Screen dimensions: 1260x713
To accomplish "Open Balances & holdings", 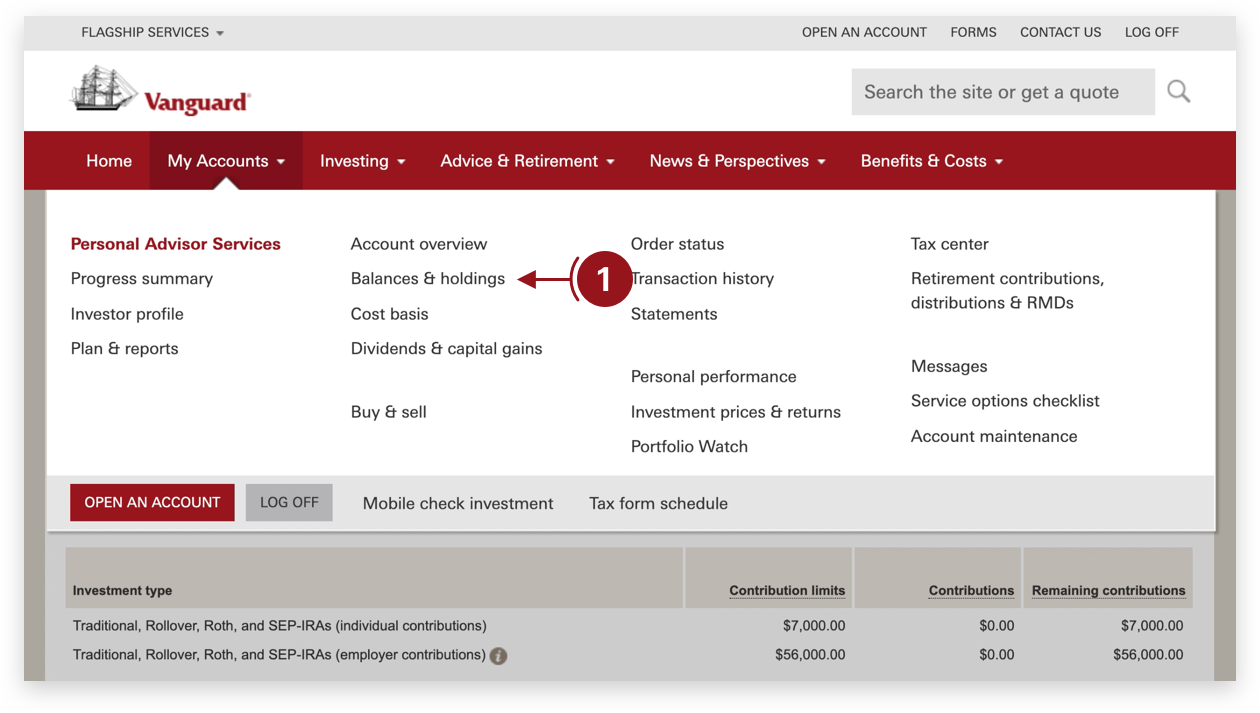I will 428,278.
